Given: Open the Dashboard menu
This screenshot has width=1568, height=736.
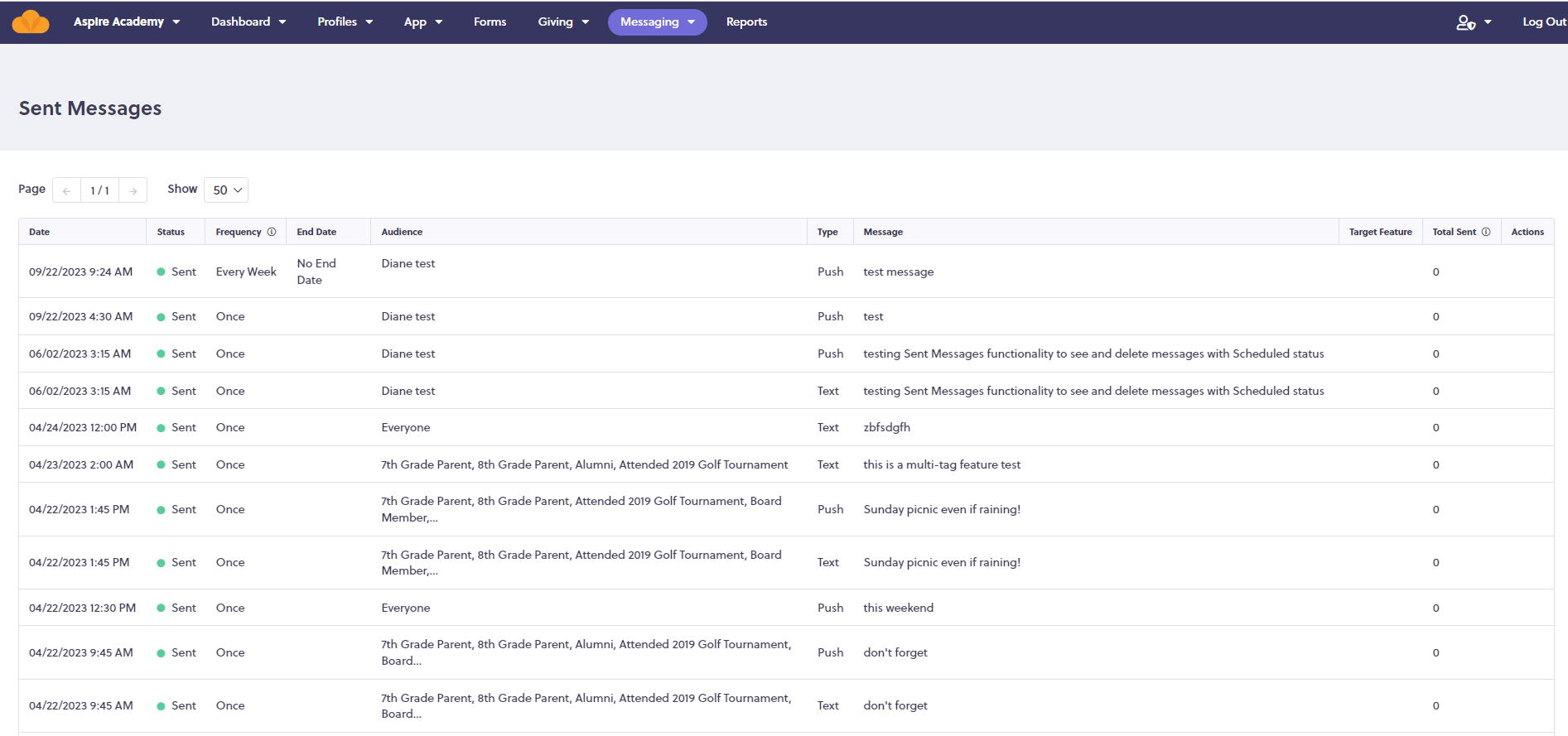Looking at the screenshot, I should tap(248, 22).
